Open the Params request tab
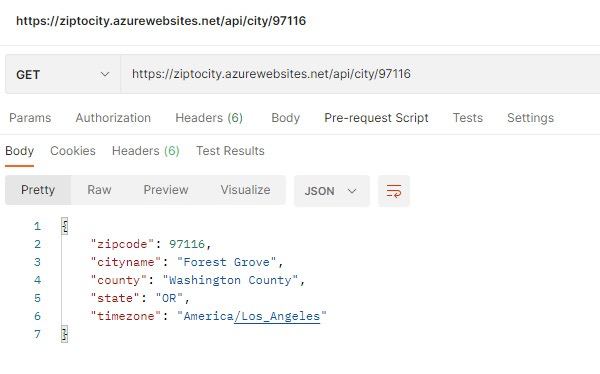Viewport: 600px width, 374px height. 30,118
